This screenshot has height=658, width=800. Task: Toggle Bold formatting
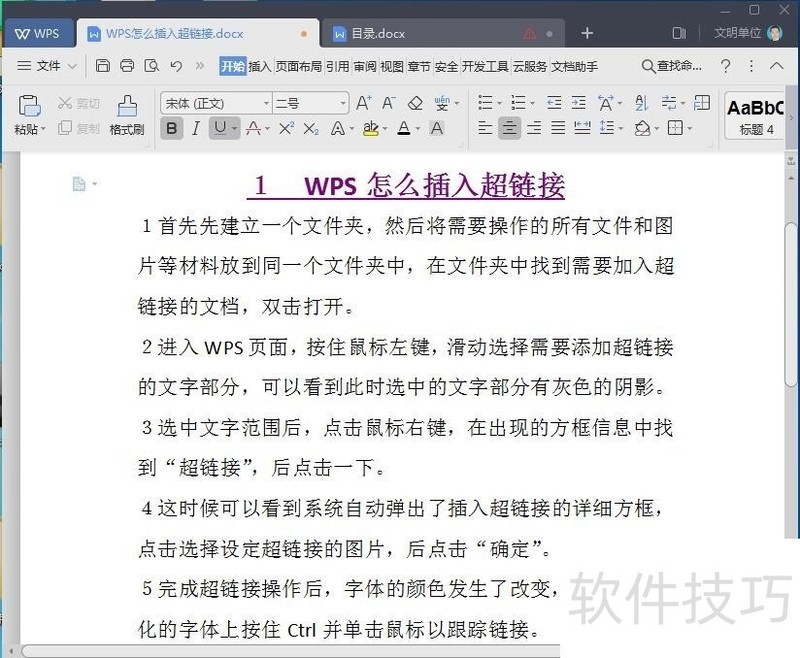[x=172, y=128]
